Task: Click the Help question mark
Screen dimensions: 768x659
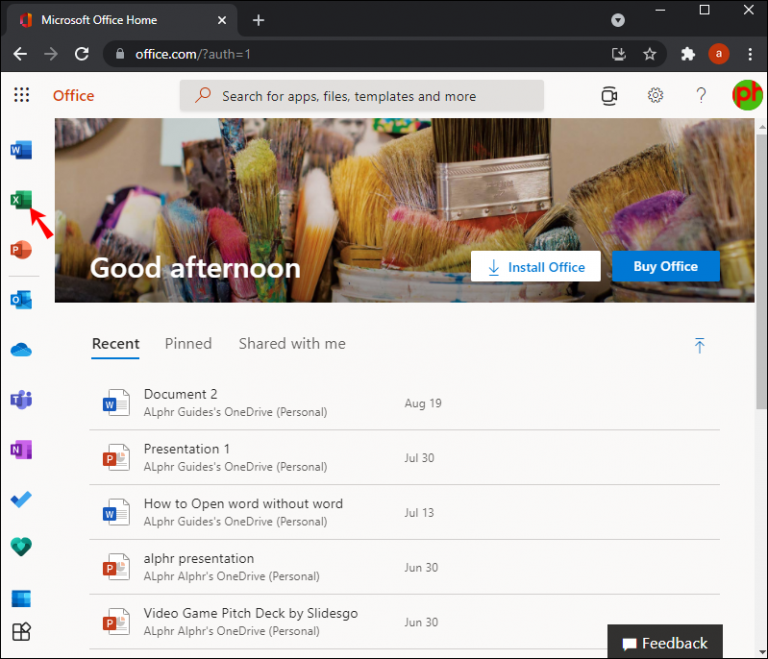Action: [701, 95]
